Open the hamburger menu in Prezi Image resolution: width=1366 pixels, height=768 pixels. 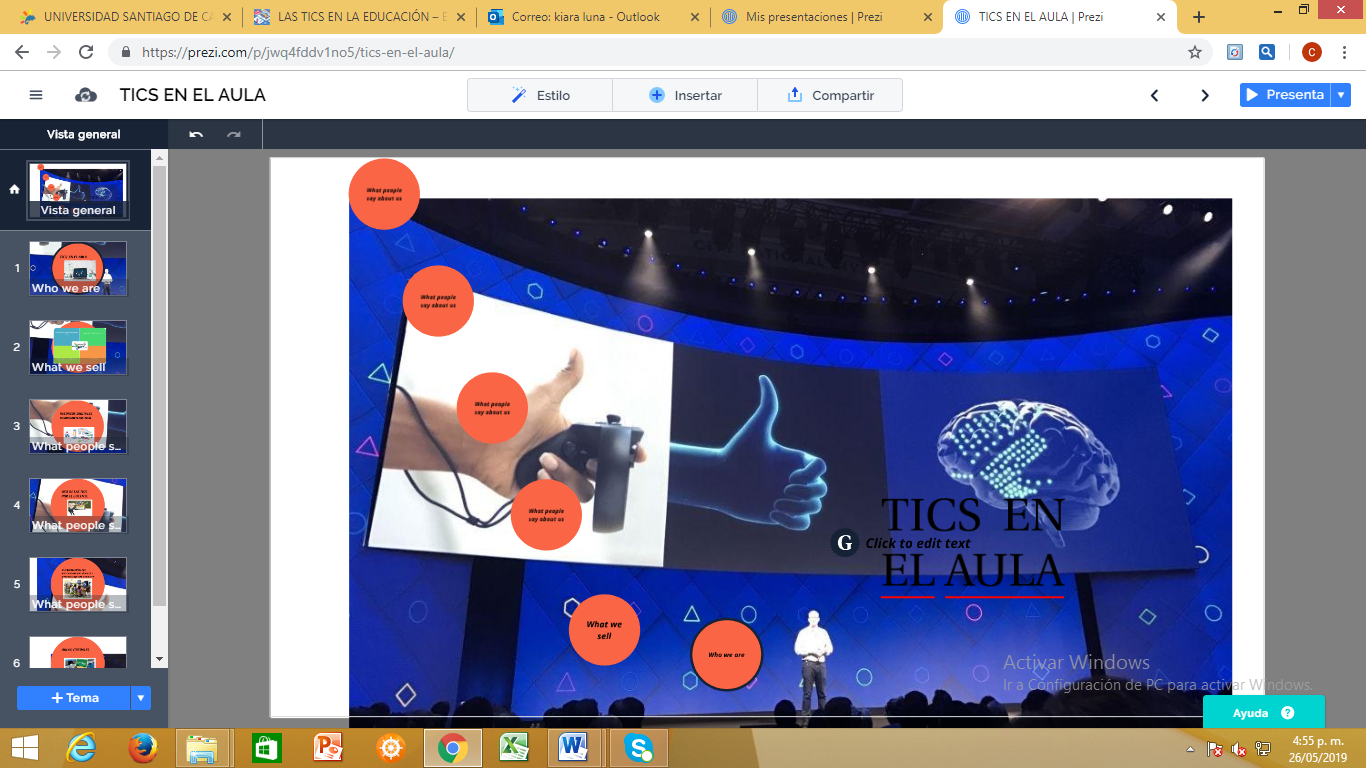36,95
